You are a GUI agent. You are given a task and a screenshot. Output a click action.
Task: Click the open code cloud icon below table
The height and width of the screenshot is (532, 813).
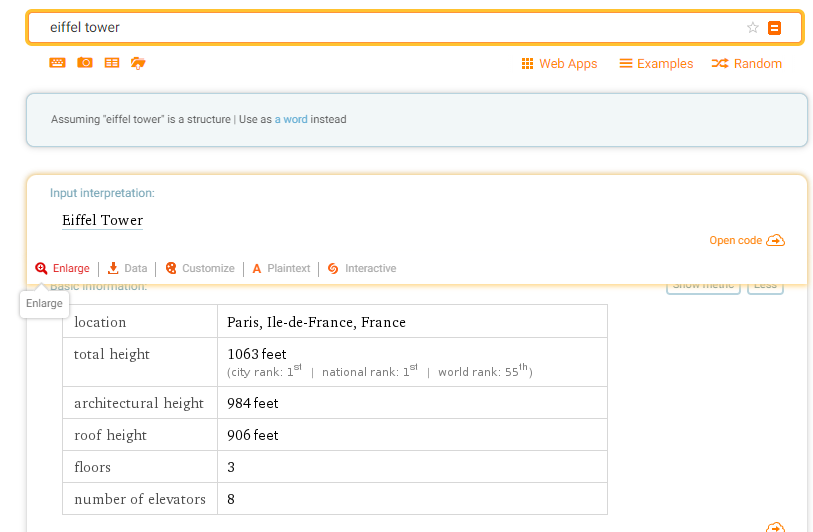(775, 527)
